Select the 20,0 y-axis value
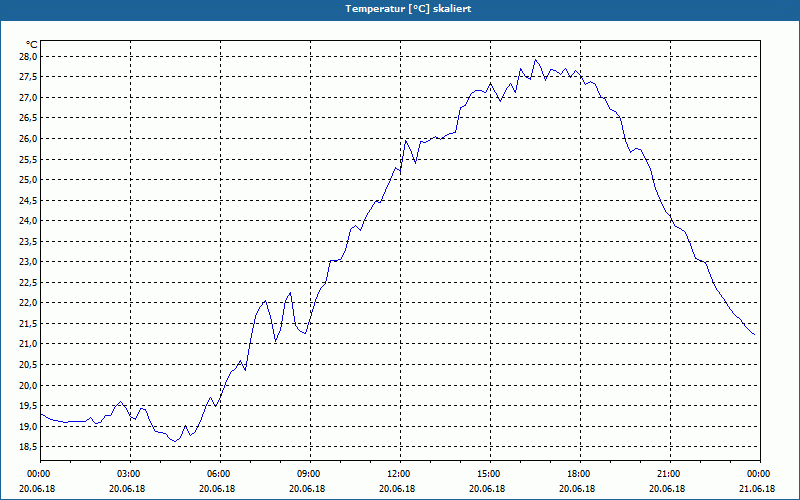Image resolution: width=800 pixels, height=500 pixels. click(x=29, y=385)
